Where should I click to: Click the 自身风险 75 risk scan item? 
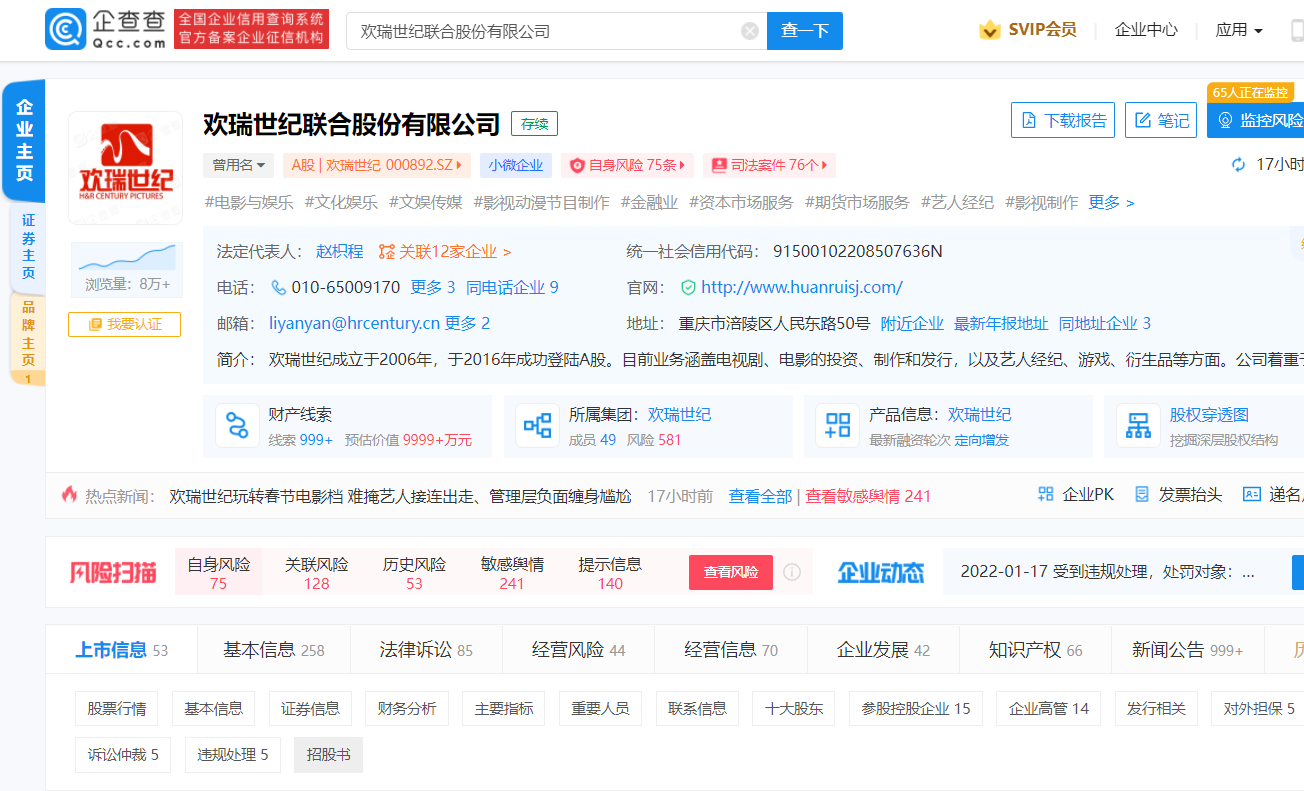coord(218,573)
